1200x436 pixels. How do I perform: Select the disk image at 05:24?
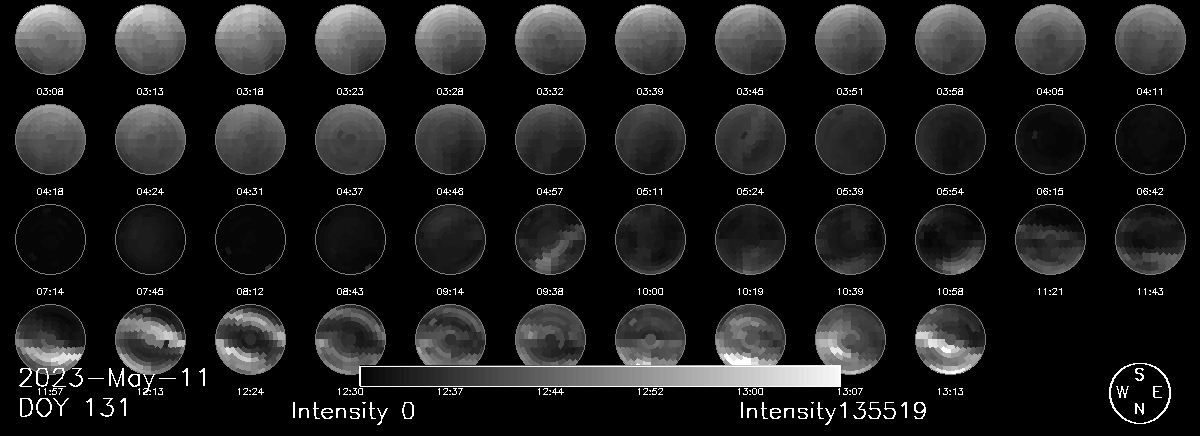[750, 140]
